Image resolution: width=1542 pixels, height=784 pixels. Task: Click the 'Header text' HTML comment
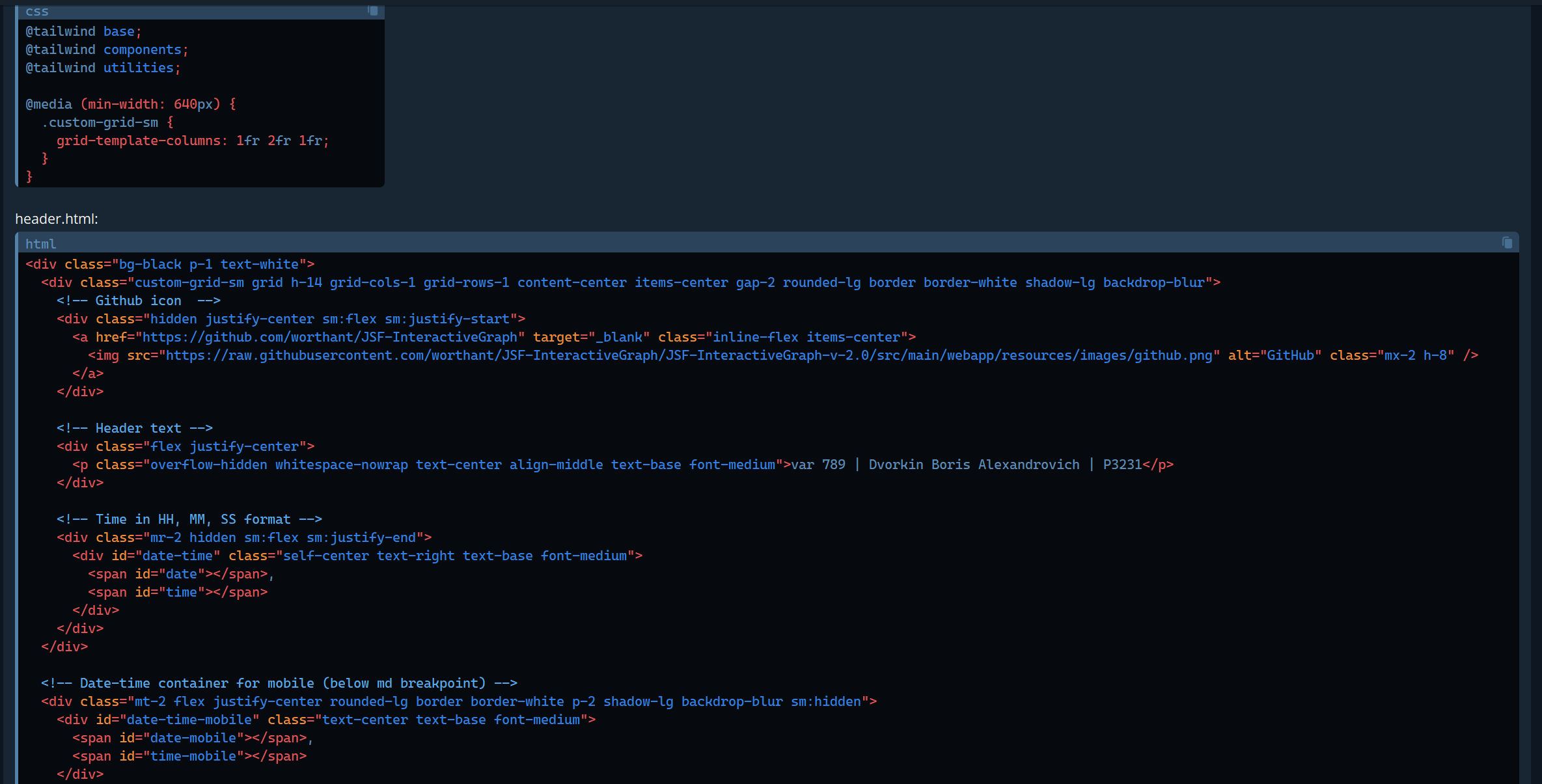(134, 428)
